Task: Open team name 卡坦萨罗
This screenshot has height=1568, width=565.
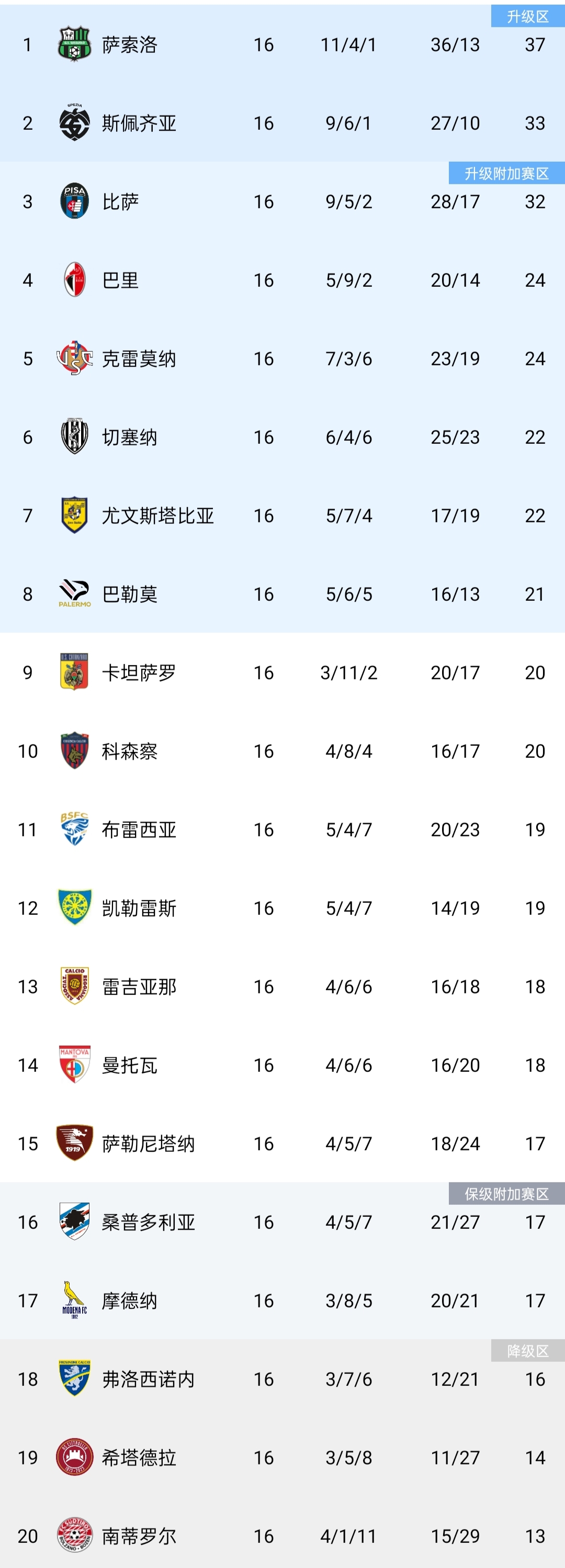Action: click(139, 673)
